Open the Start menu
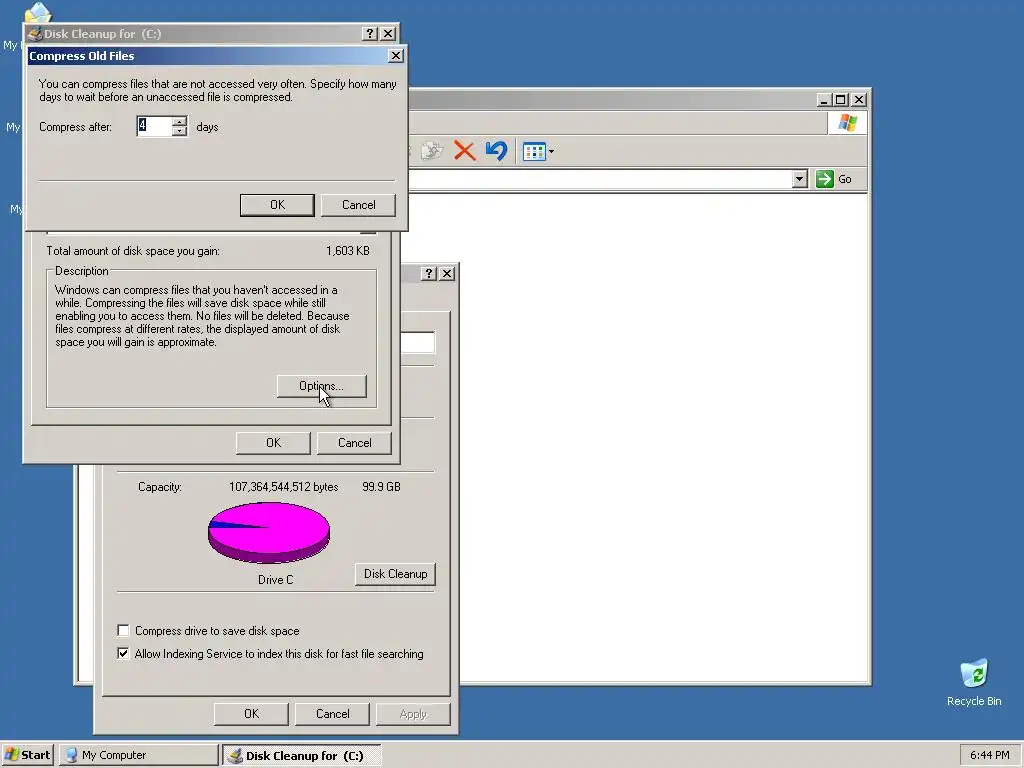The height and width of the screenshot is (768, 1024). point(28,755)
